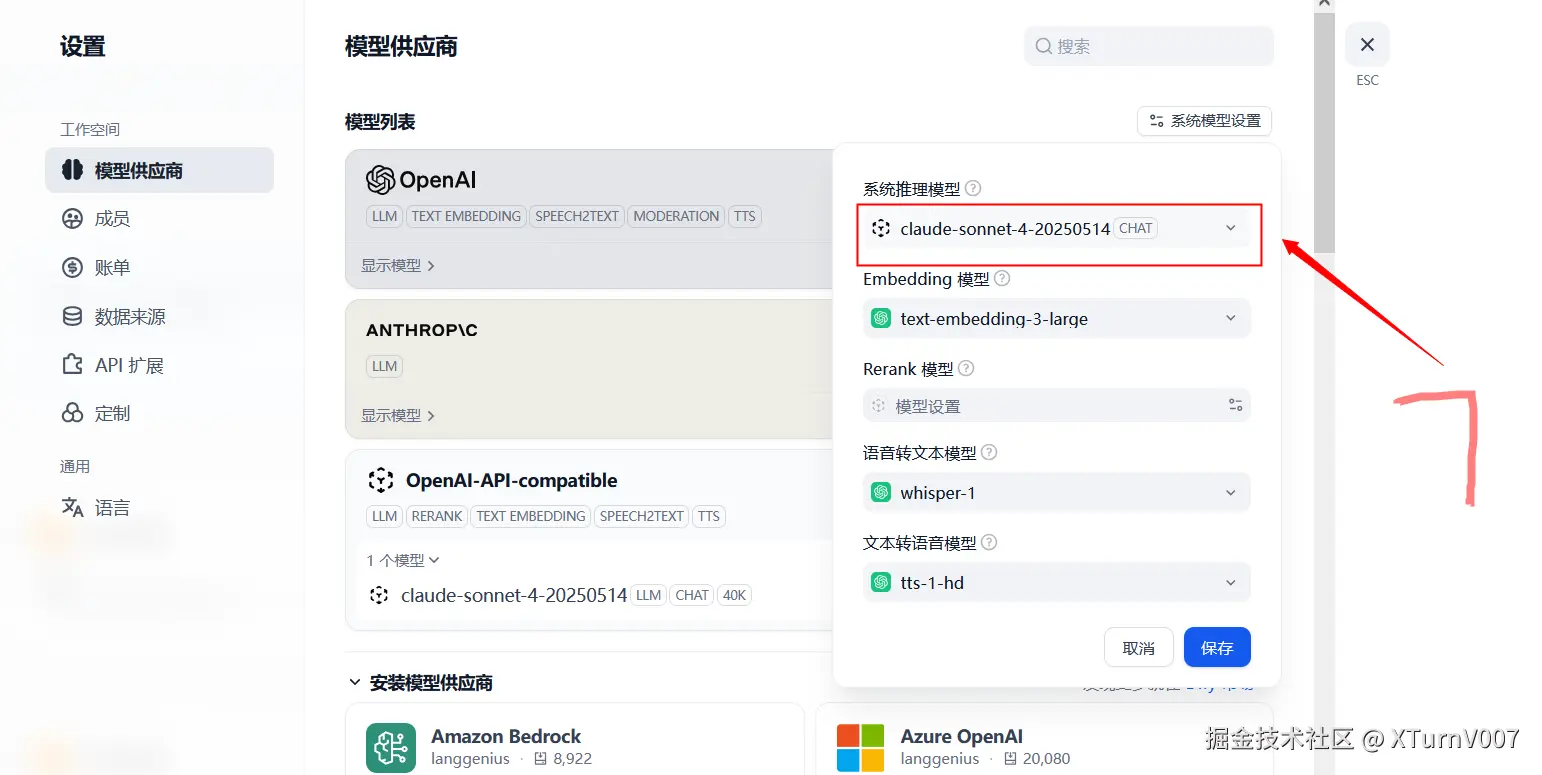Image resolution: width=1542 pixels, height=775 pixels.
Task: Click the 8,922 install count for Amazon Bedrock
Action: click(563, 759)
